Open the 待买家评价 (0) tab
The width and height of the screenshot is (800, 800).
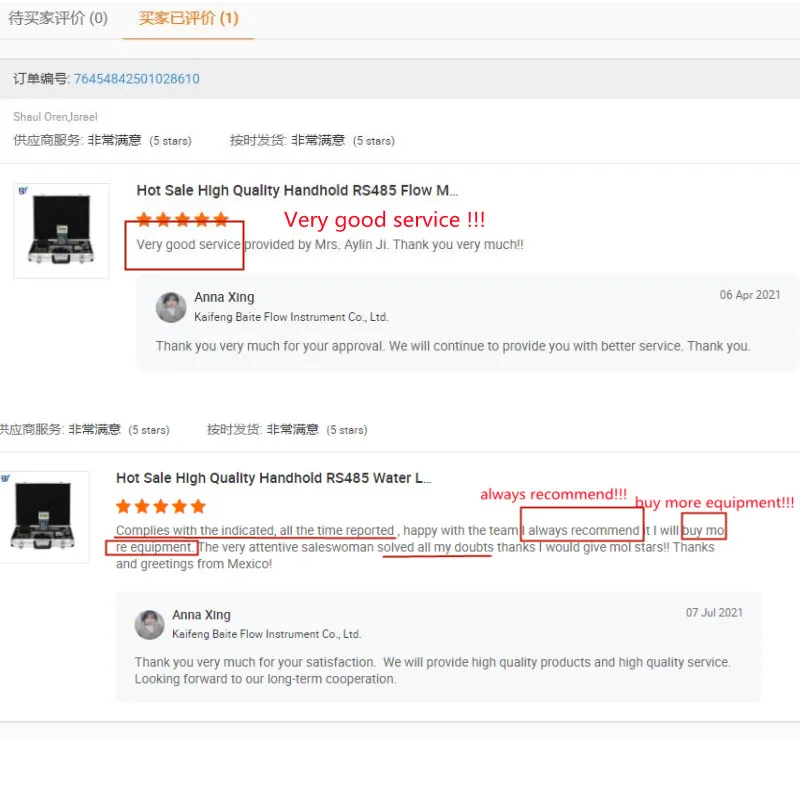58,18
